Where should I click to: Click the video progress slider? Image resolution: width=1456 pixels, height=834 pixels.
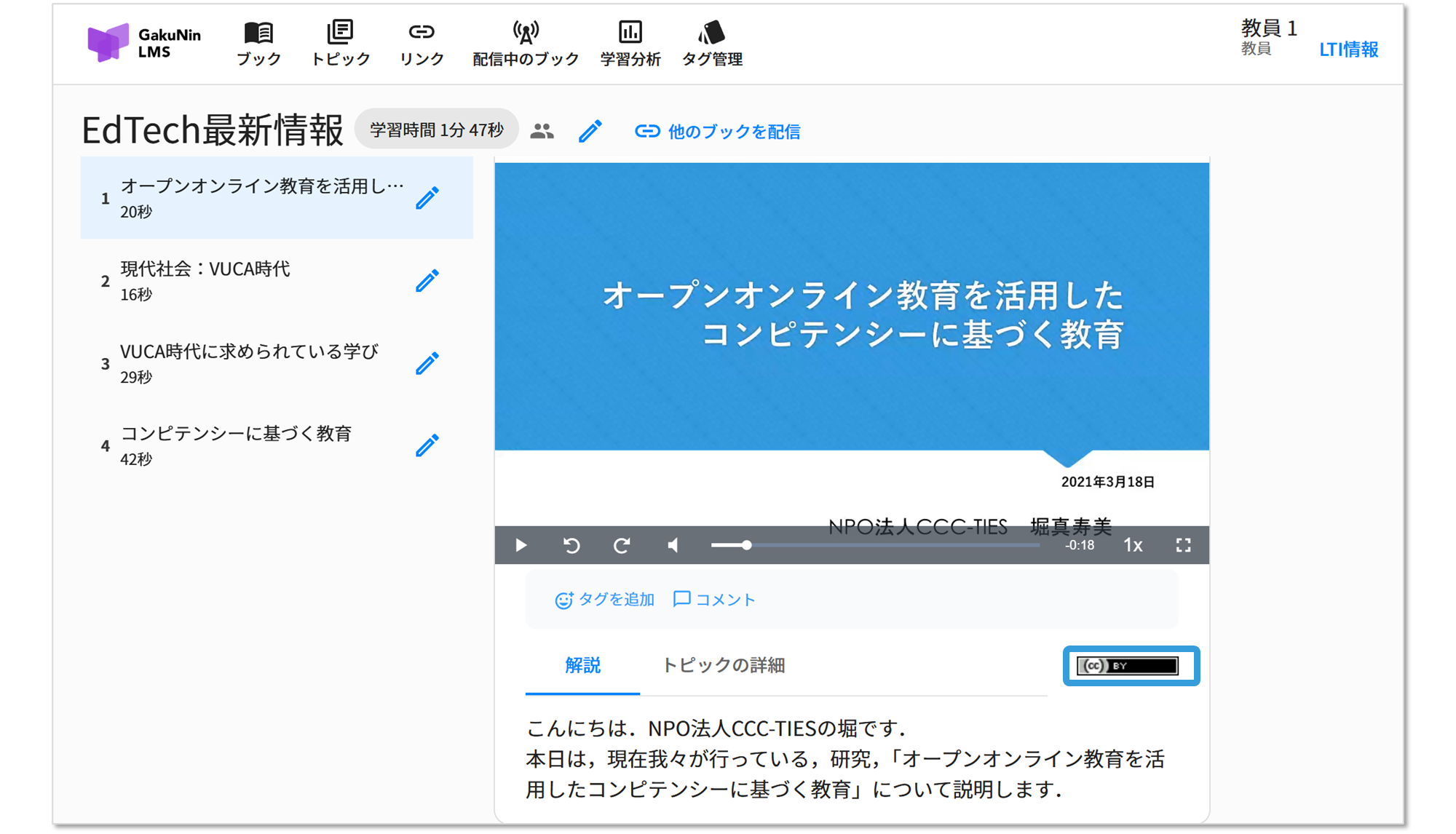[874, 545]
